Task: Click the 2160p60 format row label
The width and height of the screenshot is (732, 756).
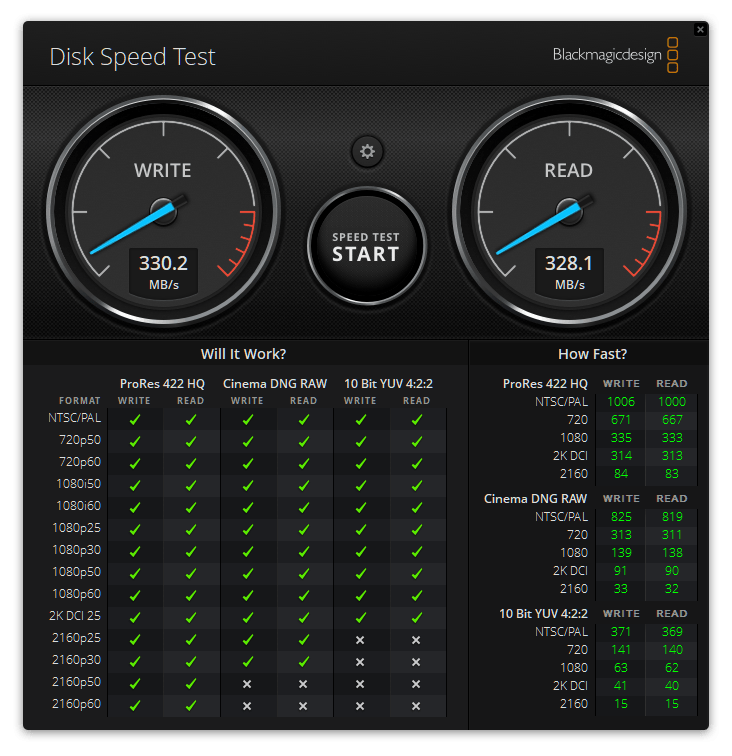Action: click(x=76, y=704)
